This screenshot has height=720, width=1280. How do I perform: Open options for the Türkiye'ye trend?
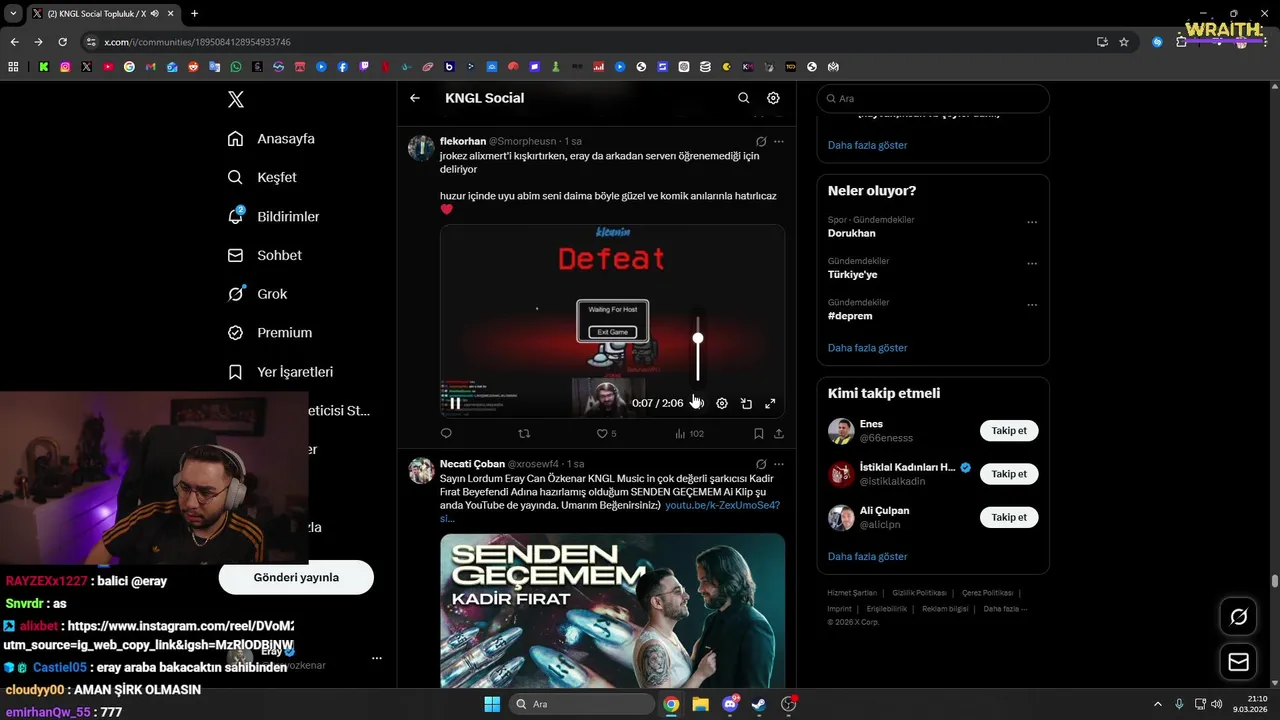[x=1032, y=263]
